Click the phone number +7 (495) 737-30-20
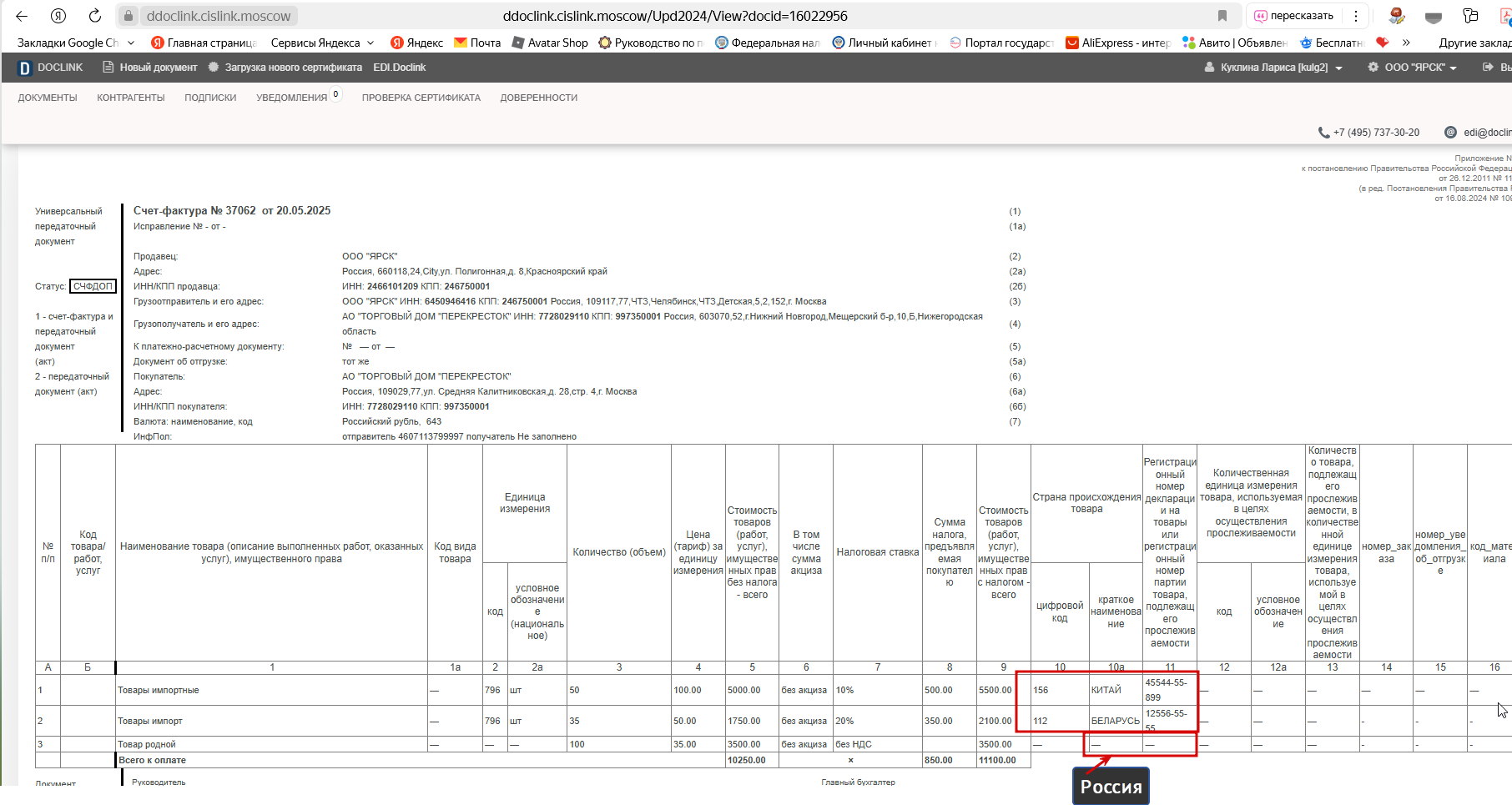 tap(1376, 133)
